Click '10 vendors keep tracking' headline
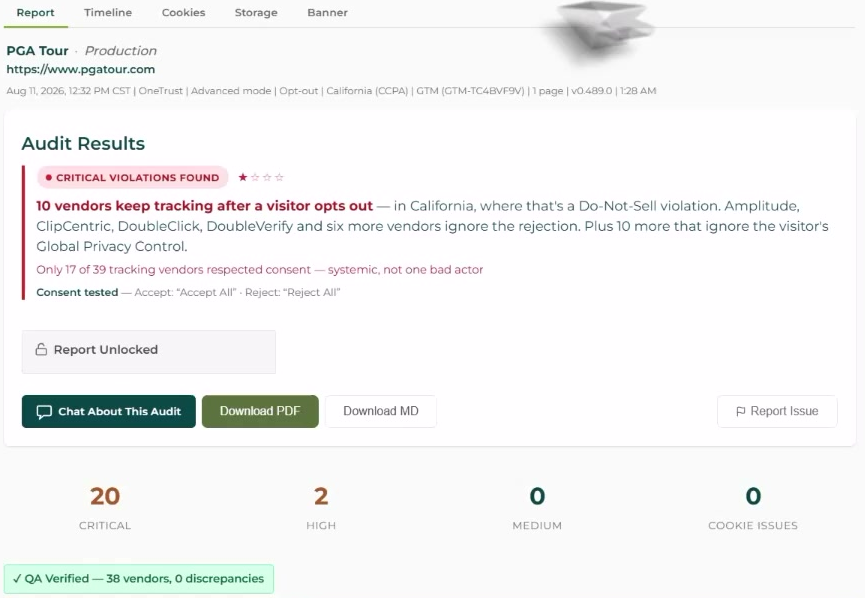Viewport: 865px width, 598px height. tap(204, 206)
